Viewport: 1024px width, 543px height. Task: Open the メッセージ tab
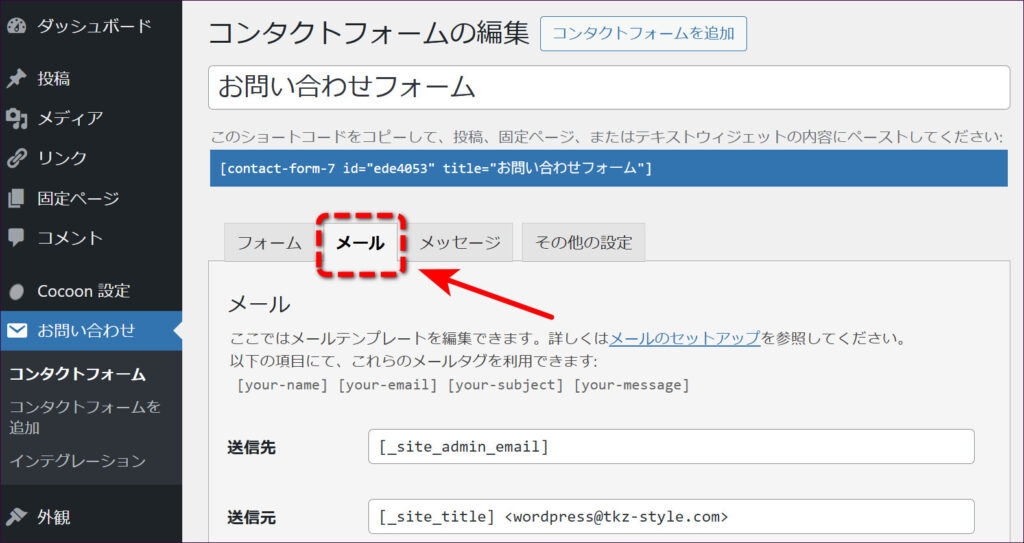(x=460, y=243)
